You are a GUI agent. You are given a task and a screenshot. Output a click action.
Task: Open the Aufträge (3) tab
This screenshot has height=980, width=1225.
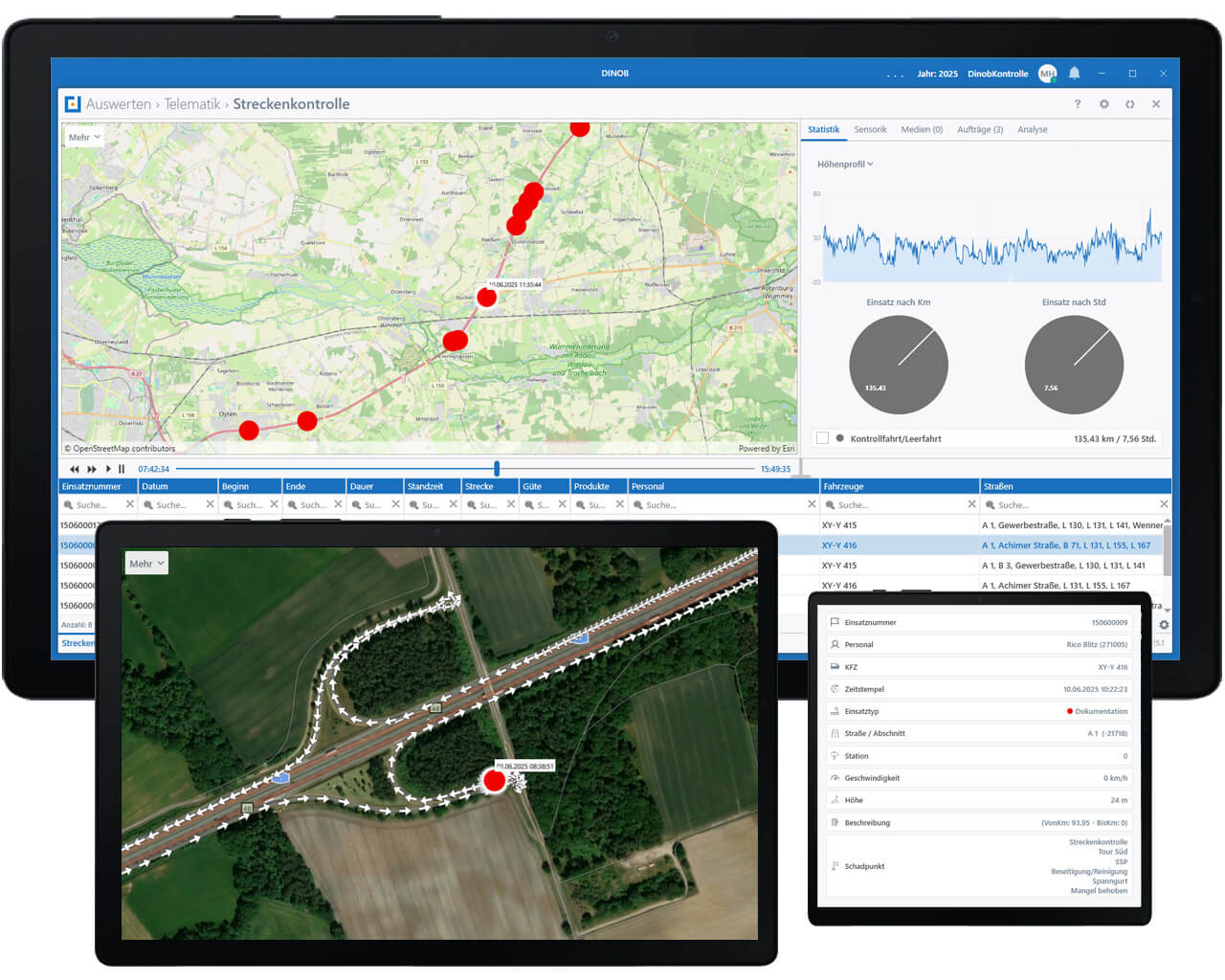(x=980, y=130)
